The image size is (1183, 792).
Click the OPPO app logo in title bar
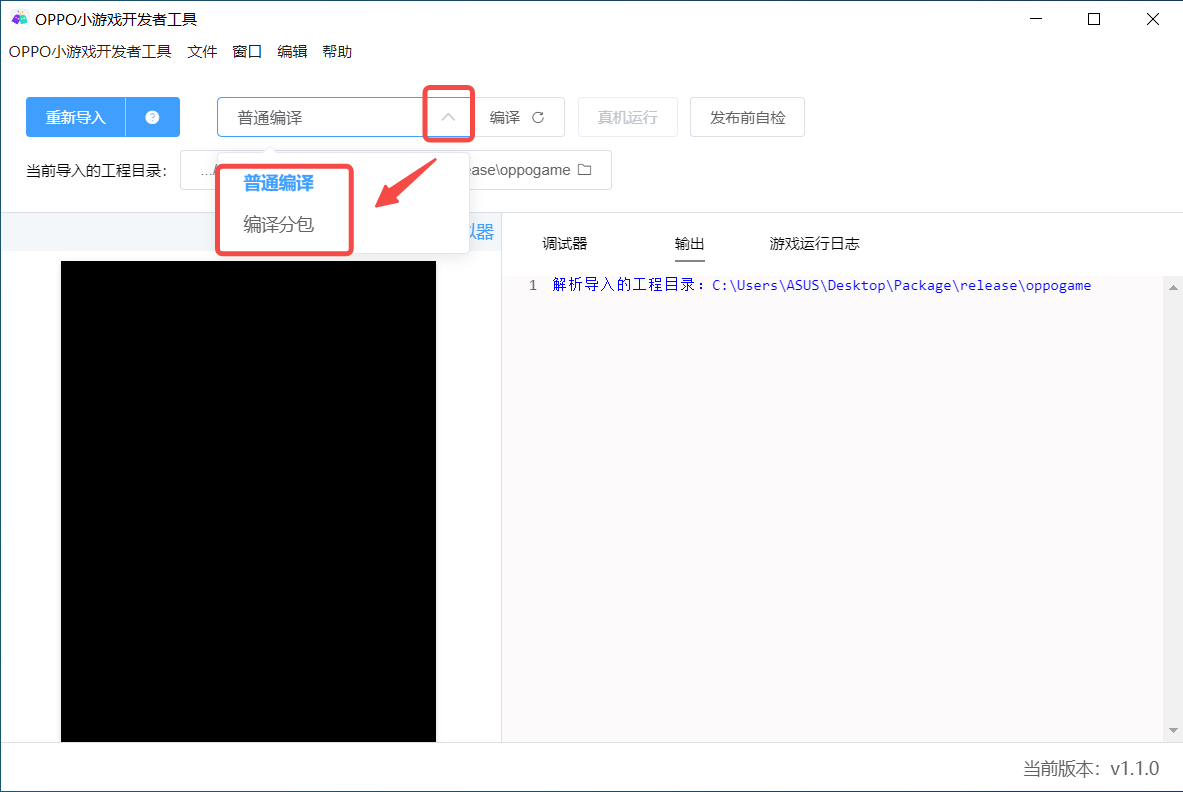[x=19, y=19]
